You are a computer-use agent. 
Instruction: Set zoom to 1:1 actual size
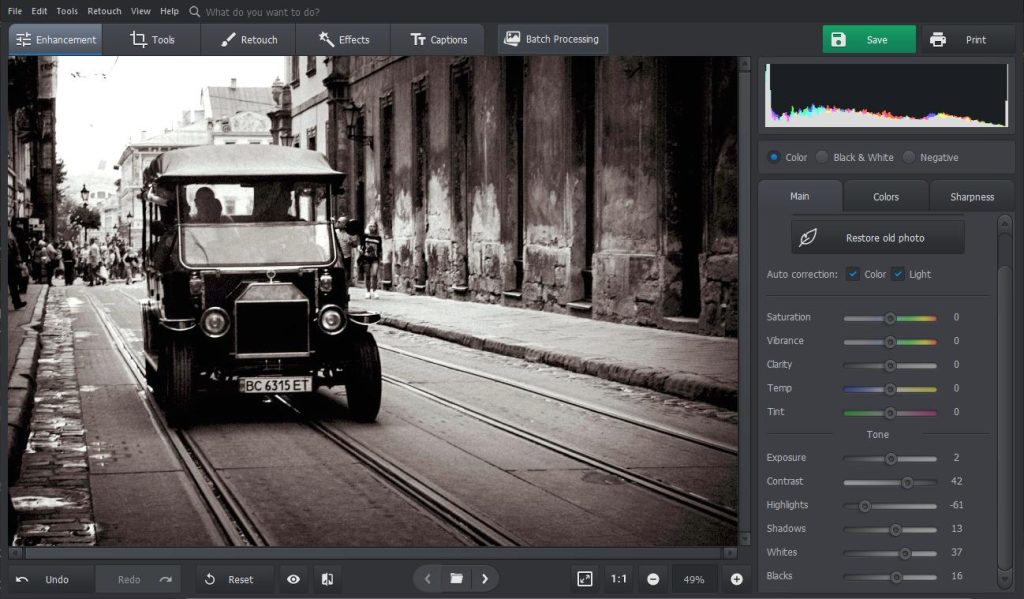coord(617,578)
